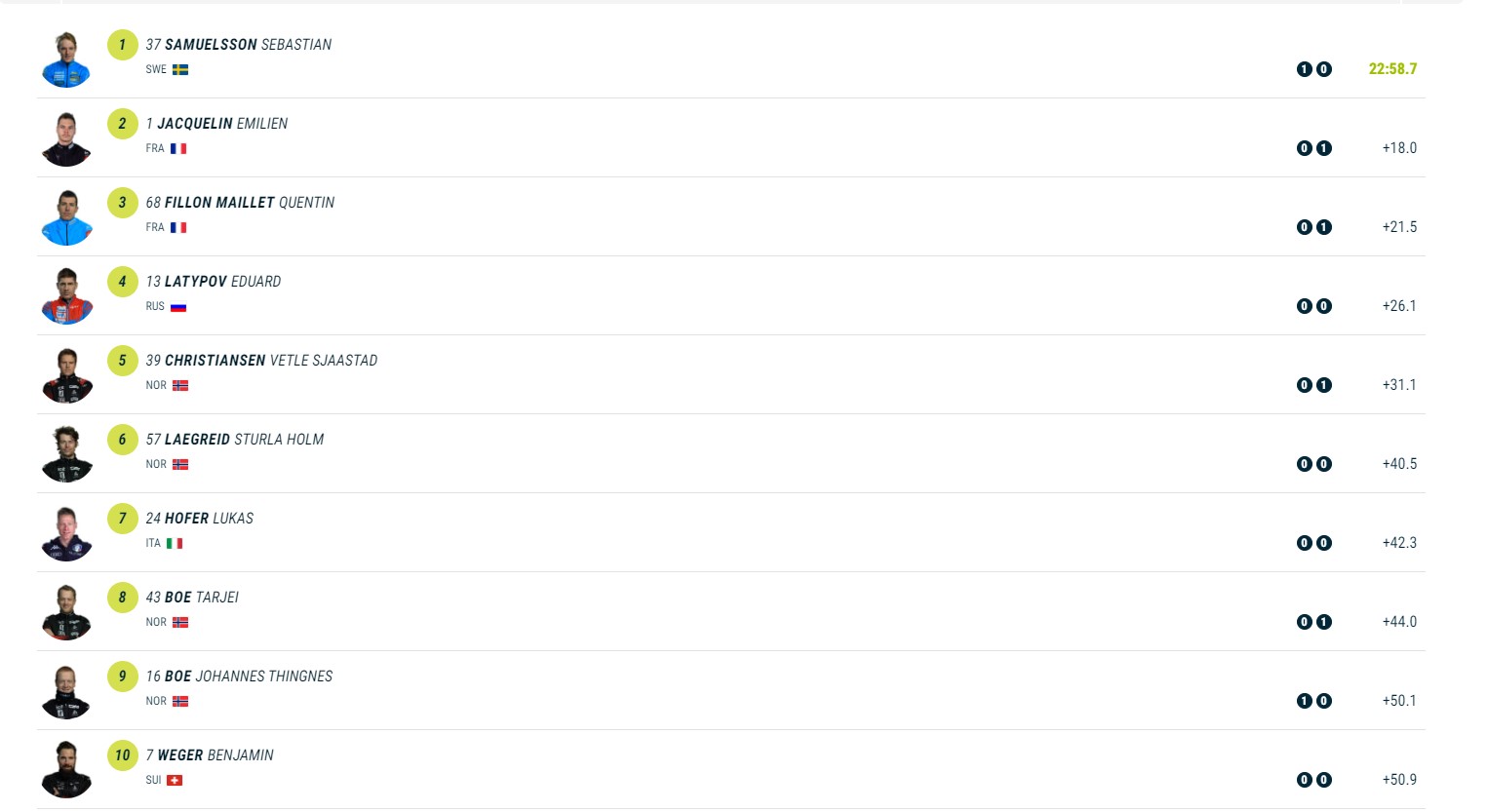Click the Italian flag icon
This screenshot has width=1488, height=812.
pyautogui.click(x=175, y=544)
